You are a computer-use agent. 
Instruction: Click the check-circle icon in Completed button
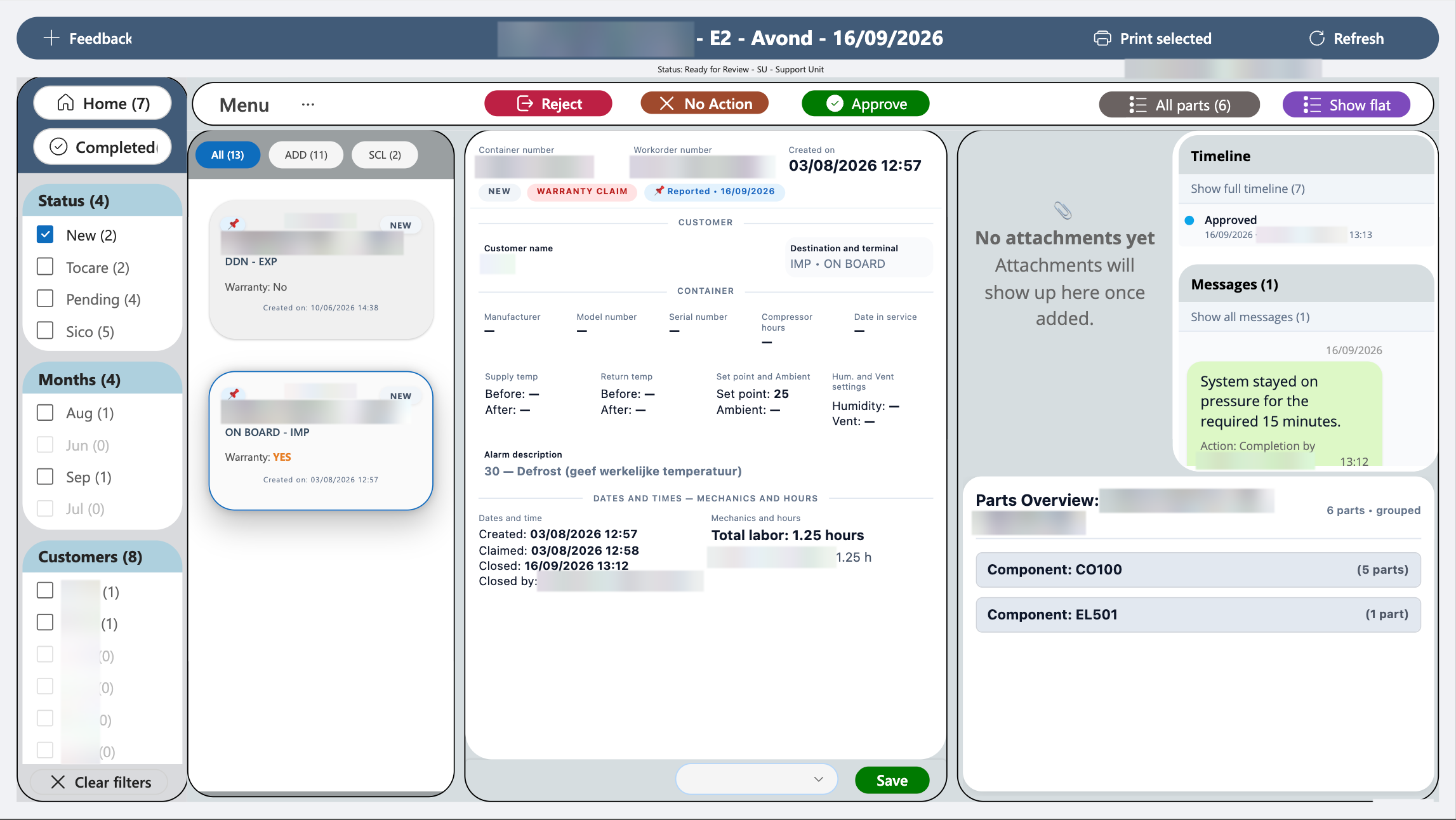click(x=58, y=147)
